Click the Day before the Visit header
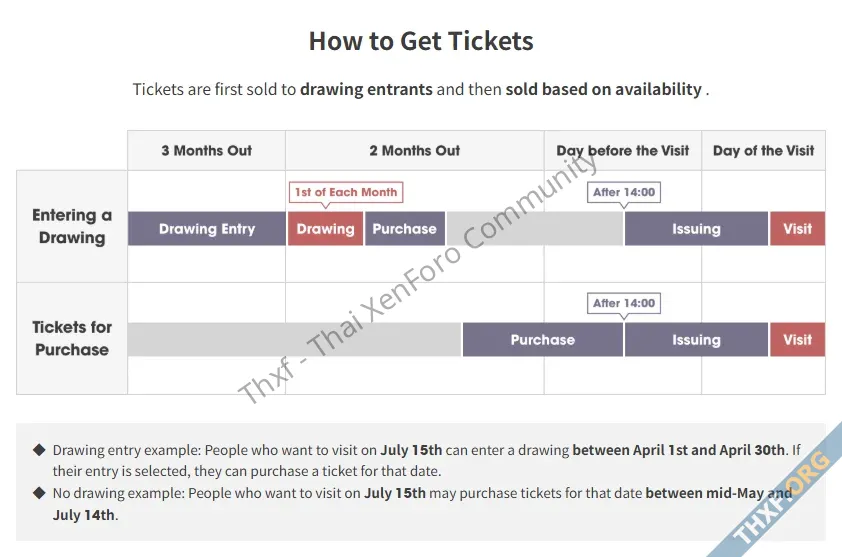 623,150
